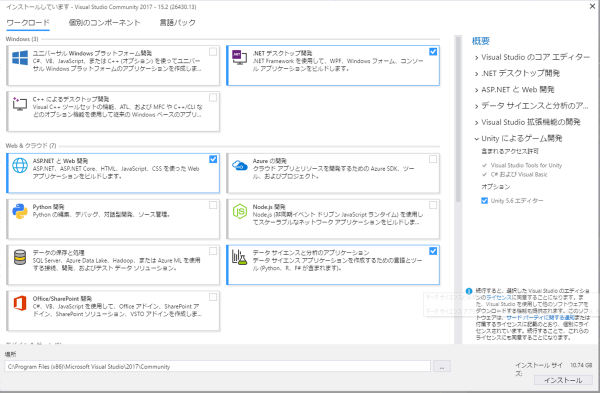Open the ライセンス link
Screen dimensions: 600x393
tap(499, 297)
